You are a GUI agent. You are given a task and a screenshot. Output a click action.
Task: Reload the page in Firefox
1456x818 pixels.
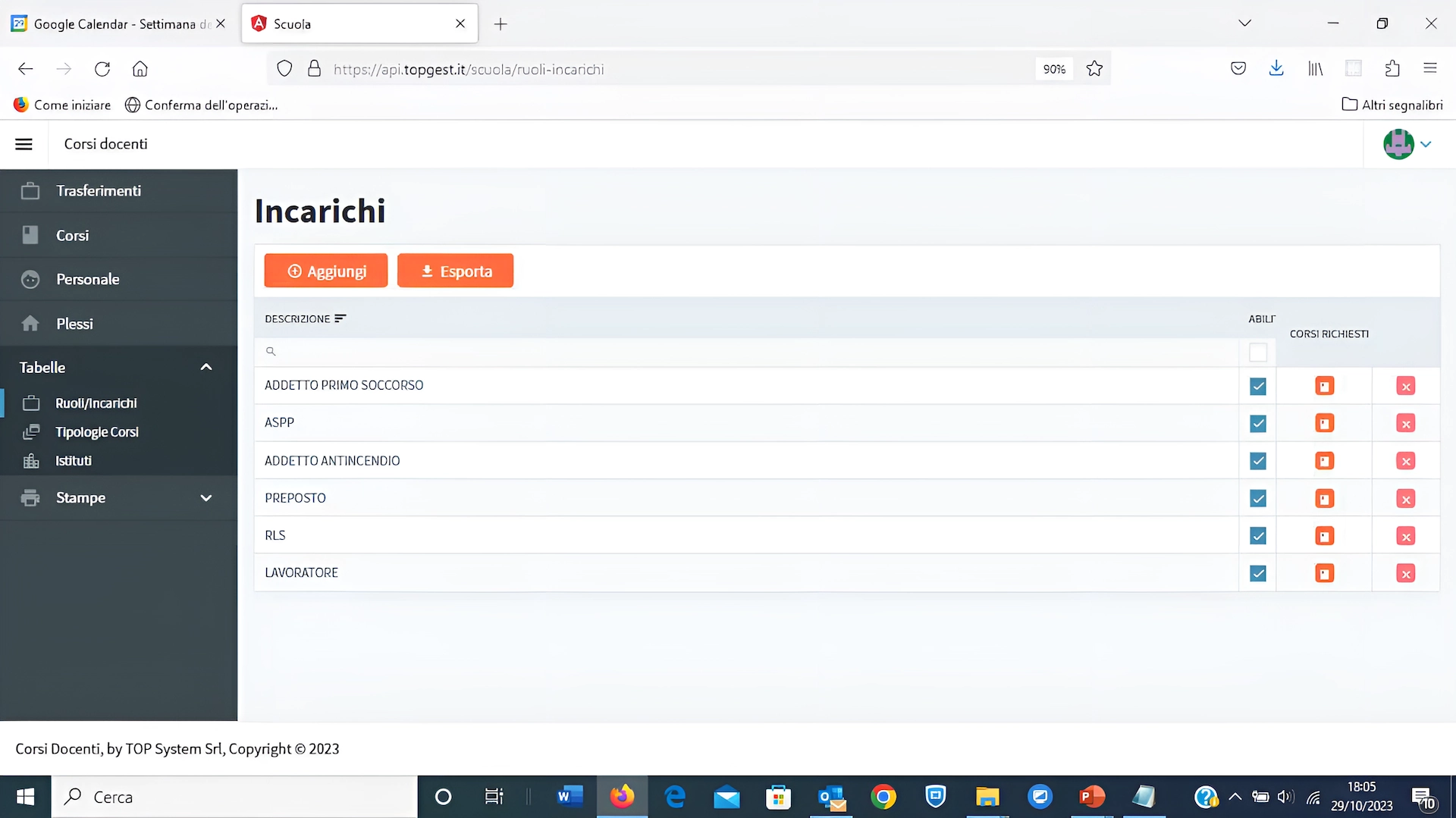click(x=102, y=69)
